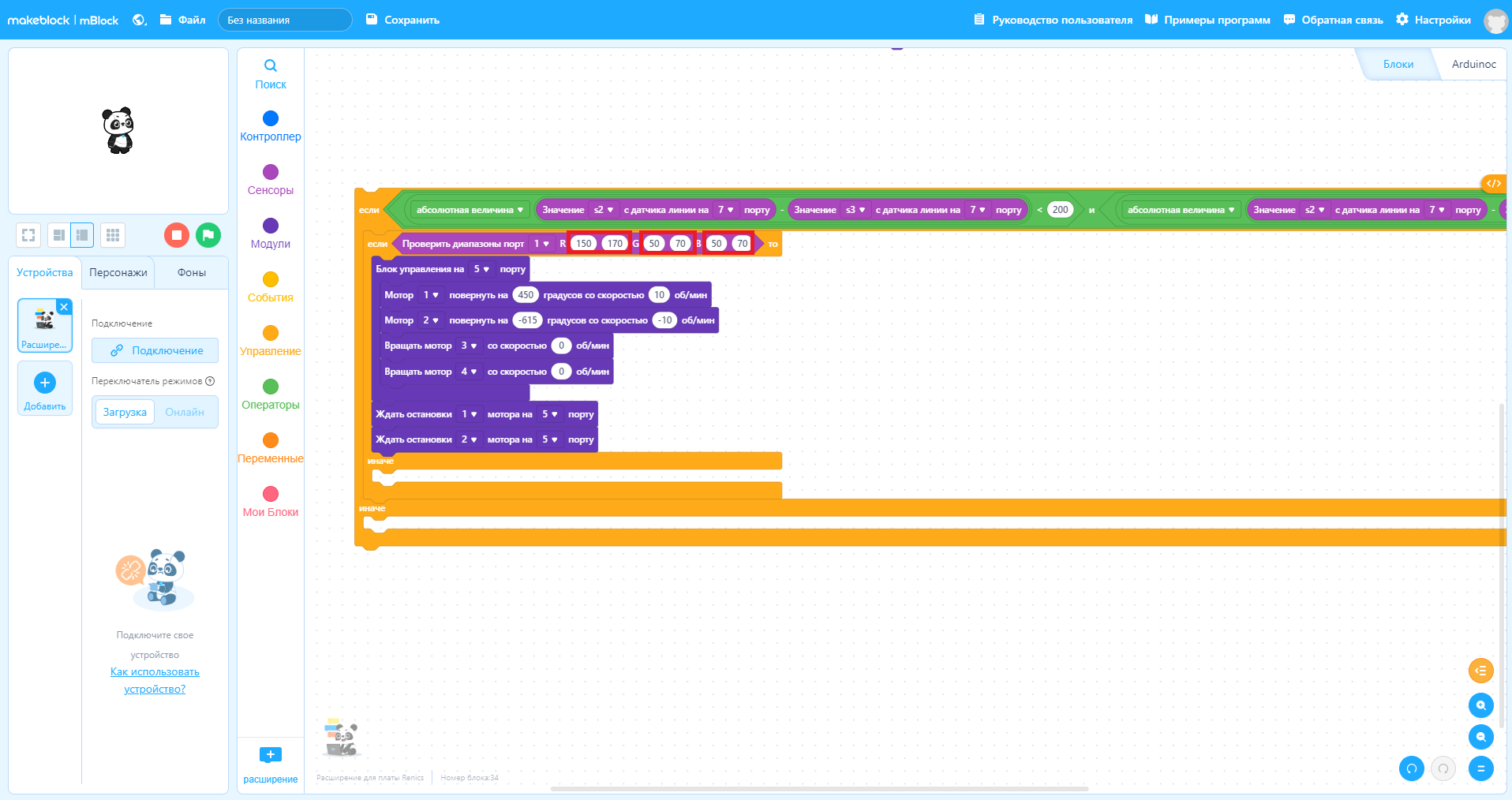Edit the -615 degrees value
This screenshot has width=1512, height=800.
527,320
